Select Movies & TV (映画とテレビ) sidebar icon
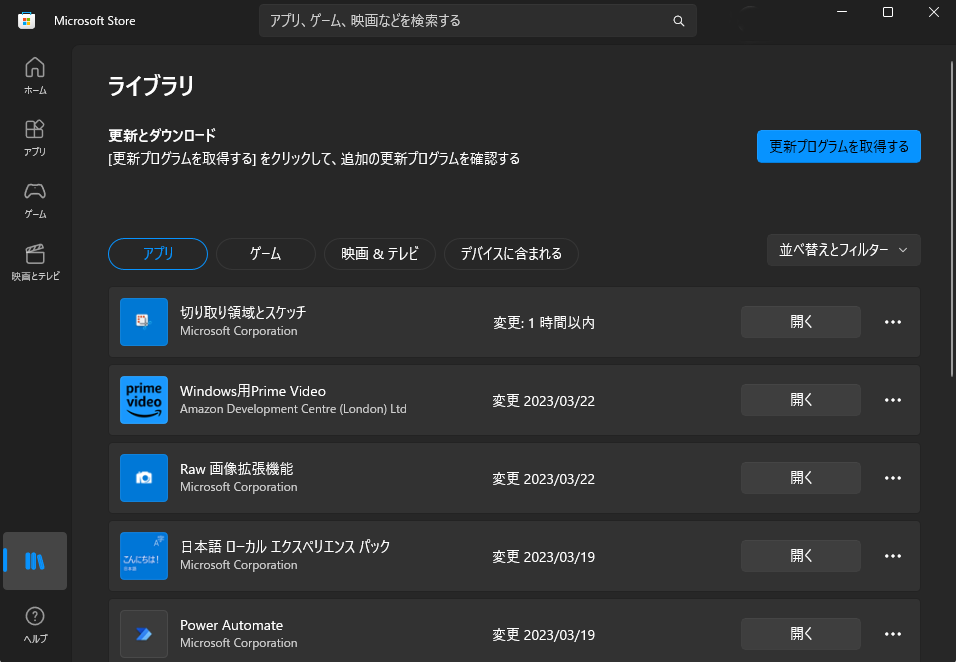Image resolution: width=956 pixels, height=662 pixels. [35, 261]
